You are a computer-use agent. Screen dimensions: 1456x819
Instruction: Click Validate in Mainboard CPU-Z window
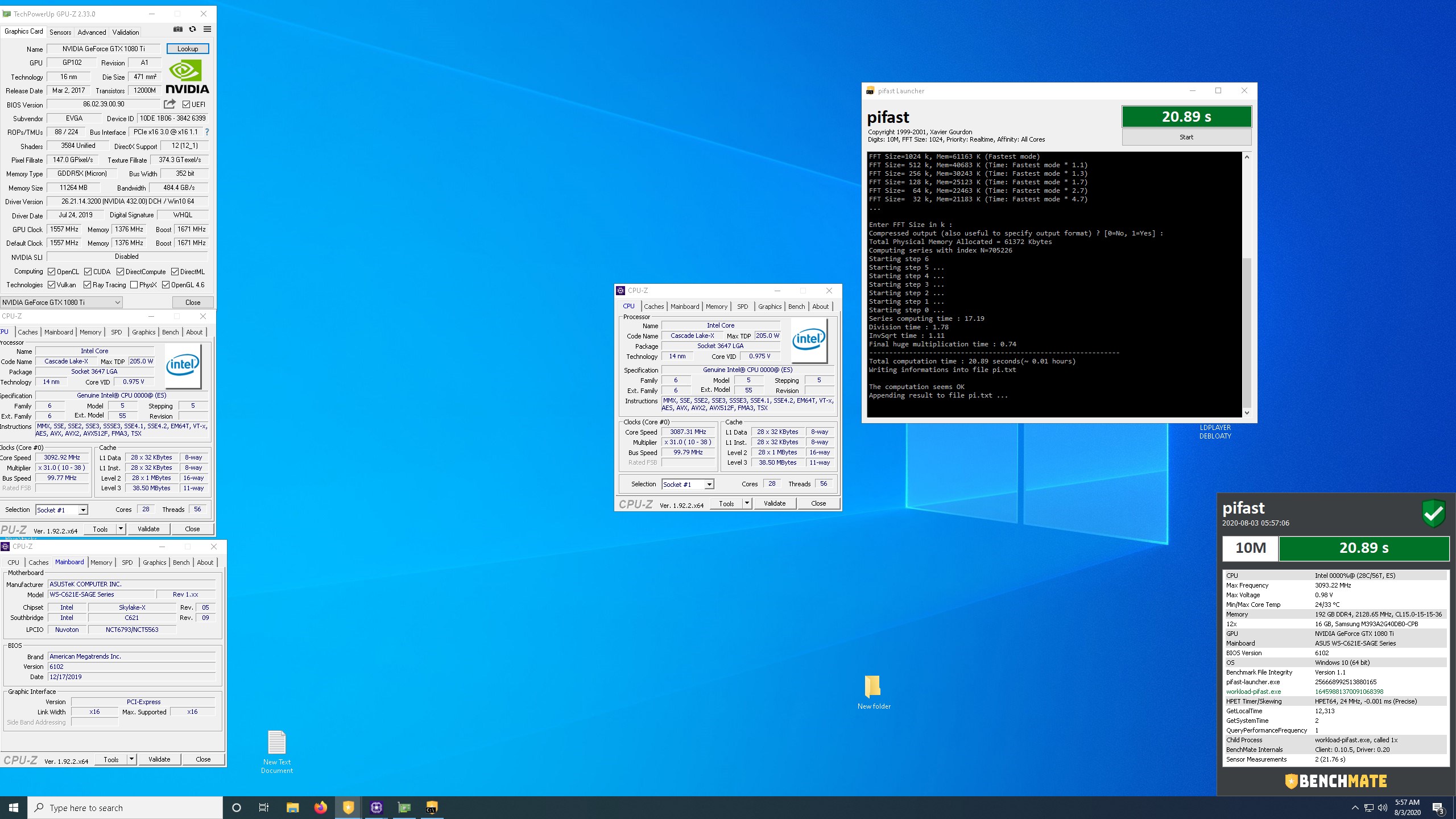tap(159, 759)
